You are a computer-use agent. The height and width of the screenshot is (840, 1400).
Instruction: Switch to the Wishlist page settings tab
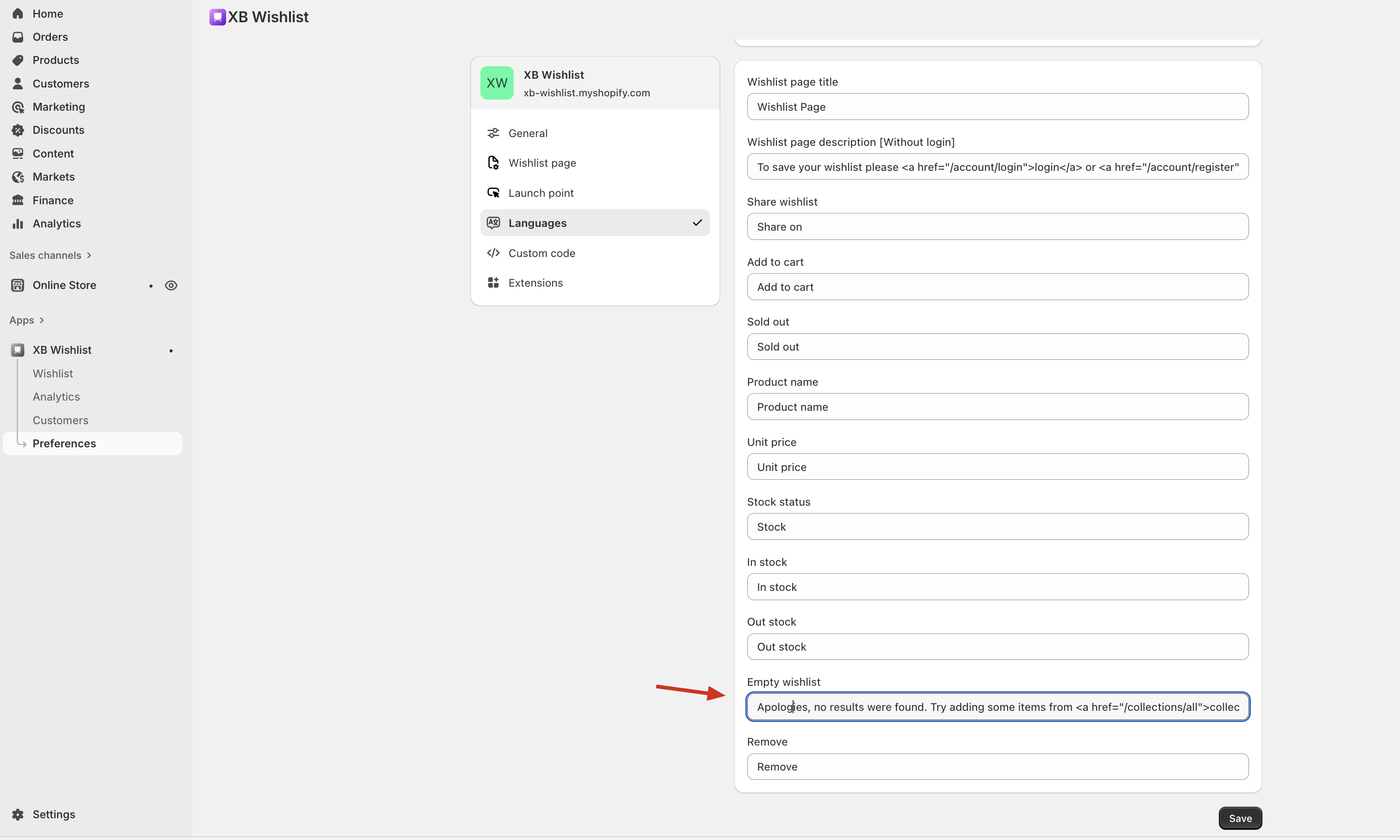[x=542, y=163]
